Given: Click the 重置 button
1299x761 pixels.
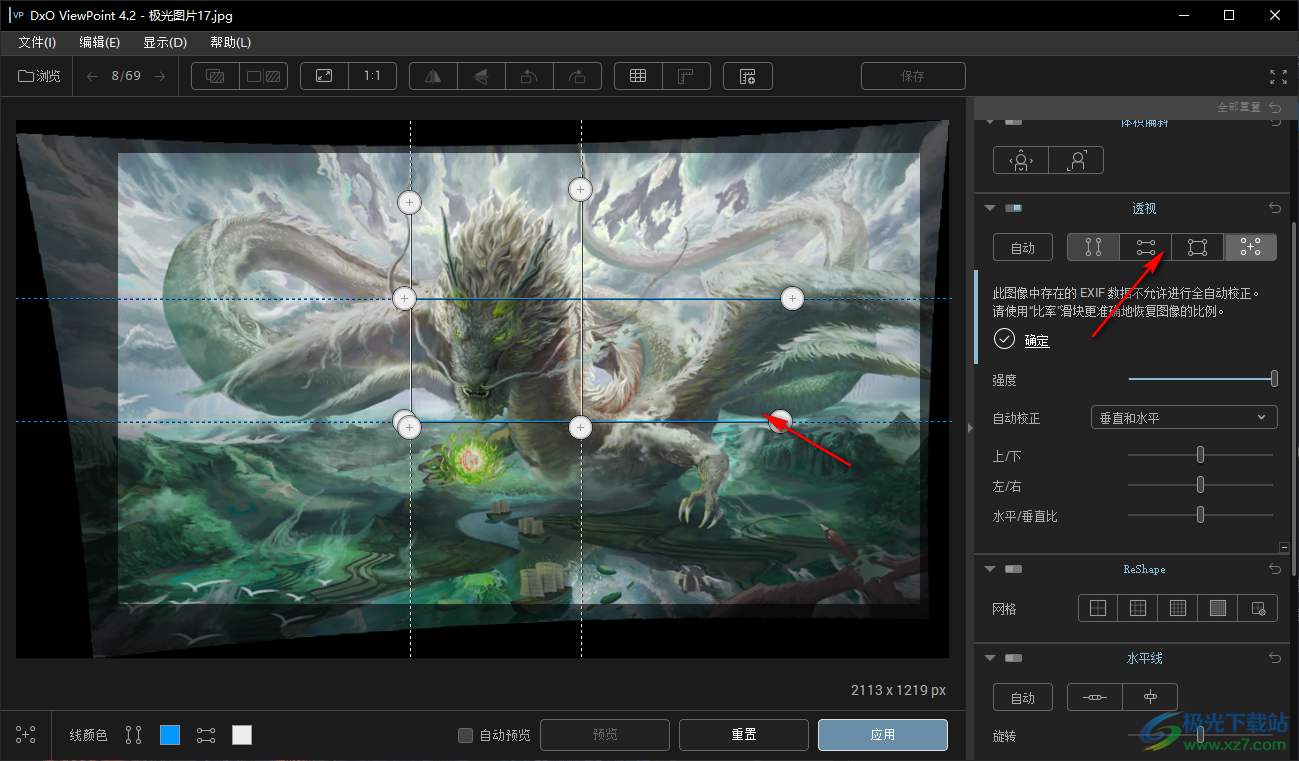Looking at the screenshot, I should (743, 735).
